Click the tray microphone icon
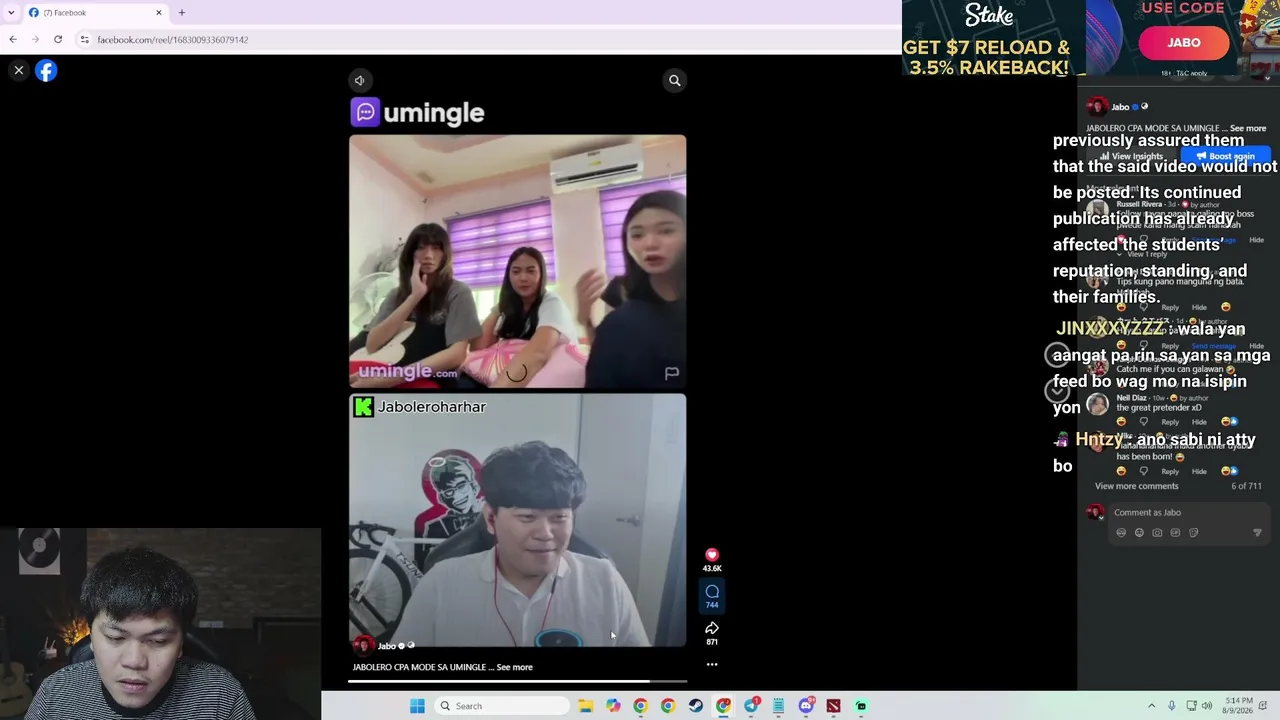1280x720 pixels. pyautogui.click(x=1172, y=706)
